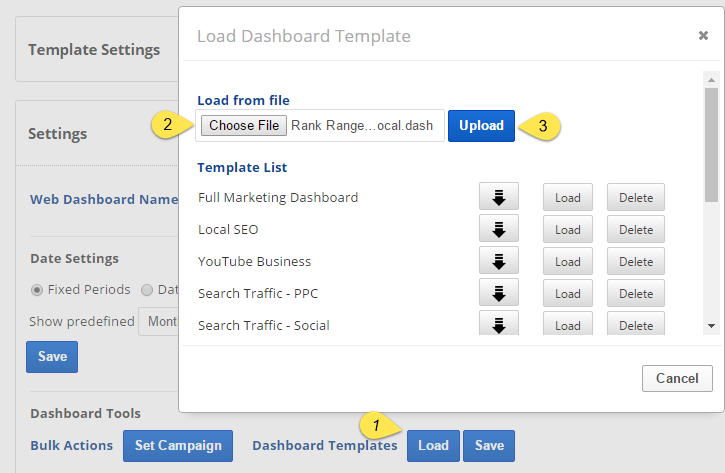Screen dimensions: 725x473
Task: Save the current dashboard as a template
Action: tap(489, 445)
